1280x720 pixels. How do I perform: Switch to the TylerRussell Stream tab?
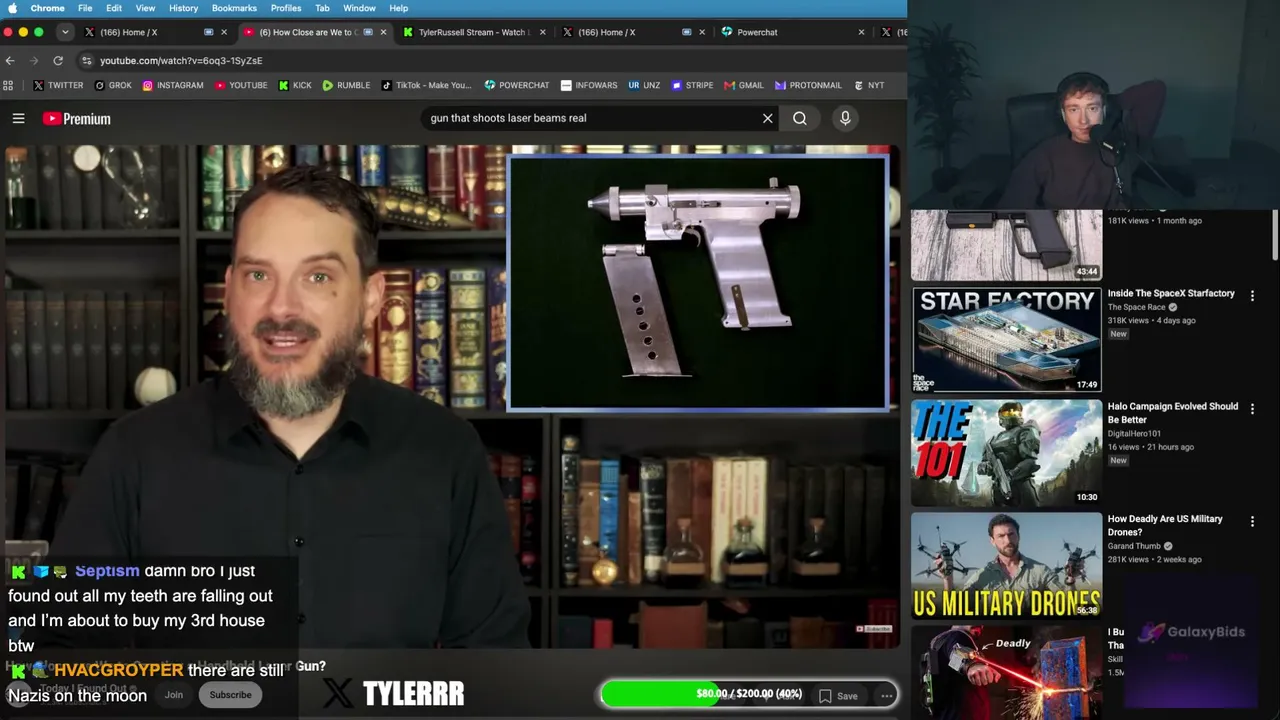474,32
